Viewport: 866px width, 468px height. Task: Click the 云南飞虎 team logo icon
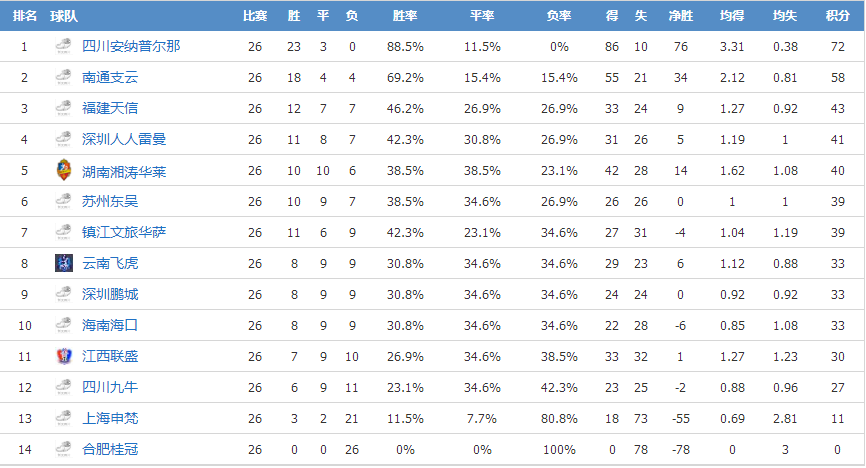64,263
